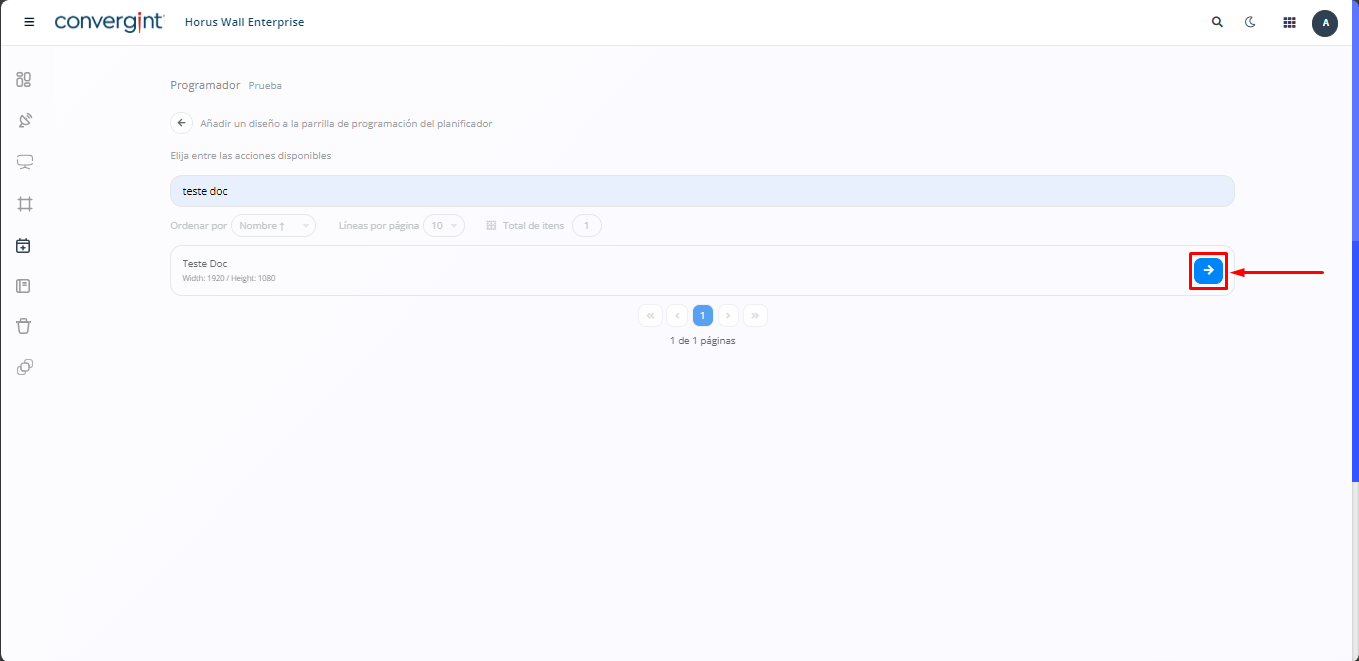Expand the 'Ordenar por' Nombre dropdown

[273, 226]
